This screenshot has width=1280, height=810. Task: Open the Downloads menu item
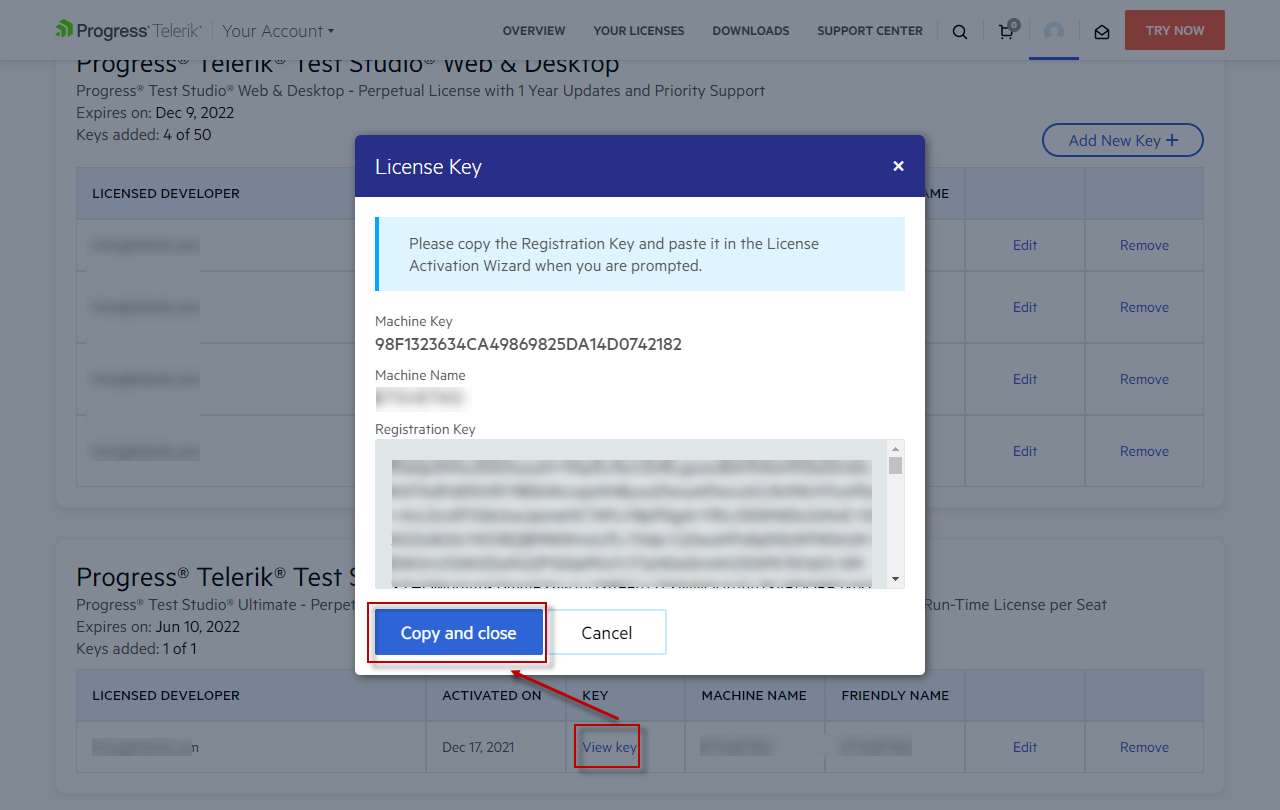(751, 31)
